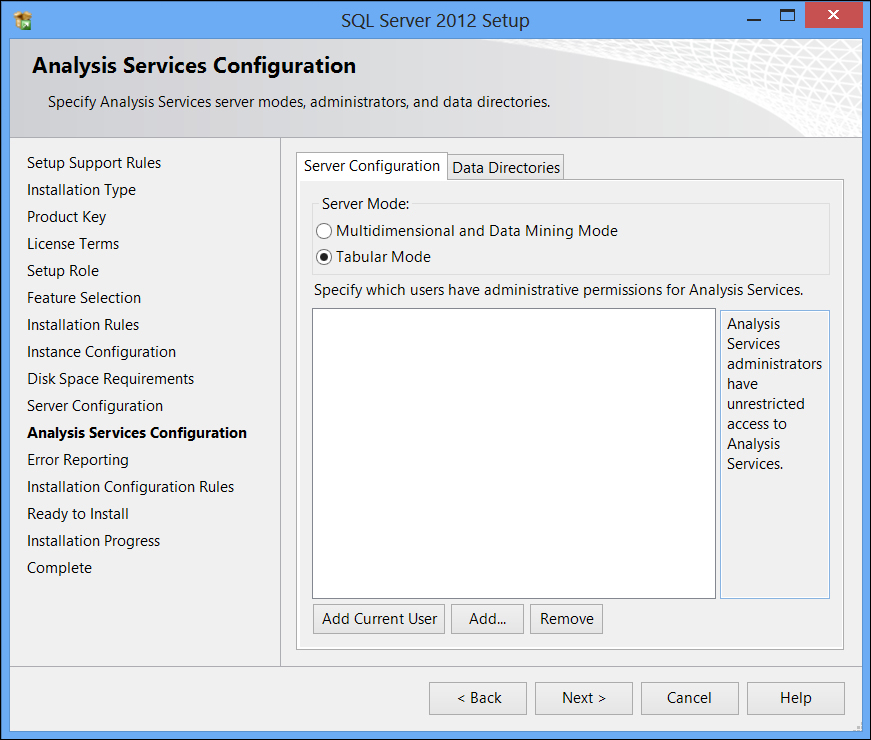Click the Setup Role step

point(63,271)
